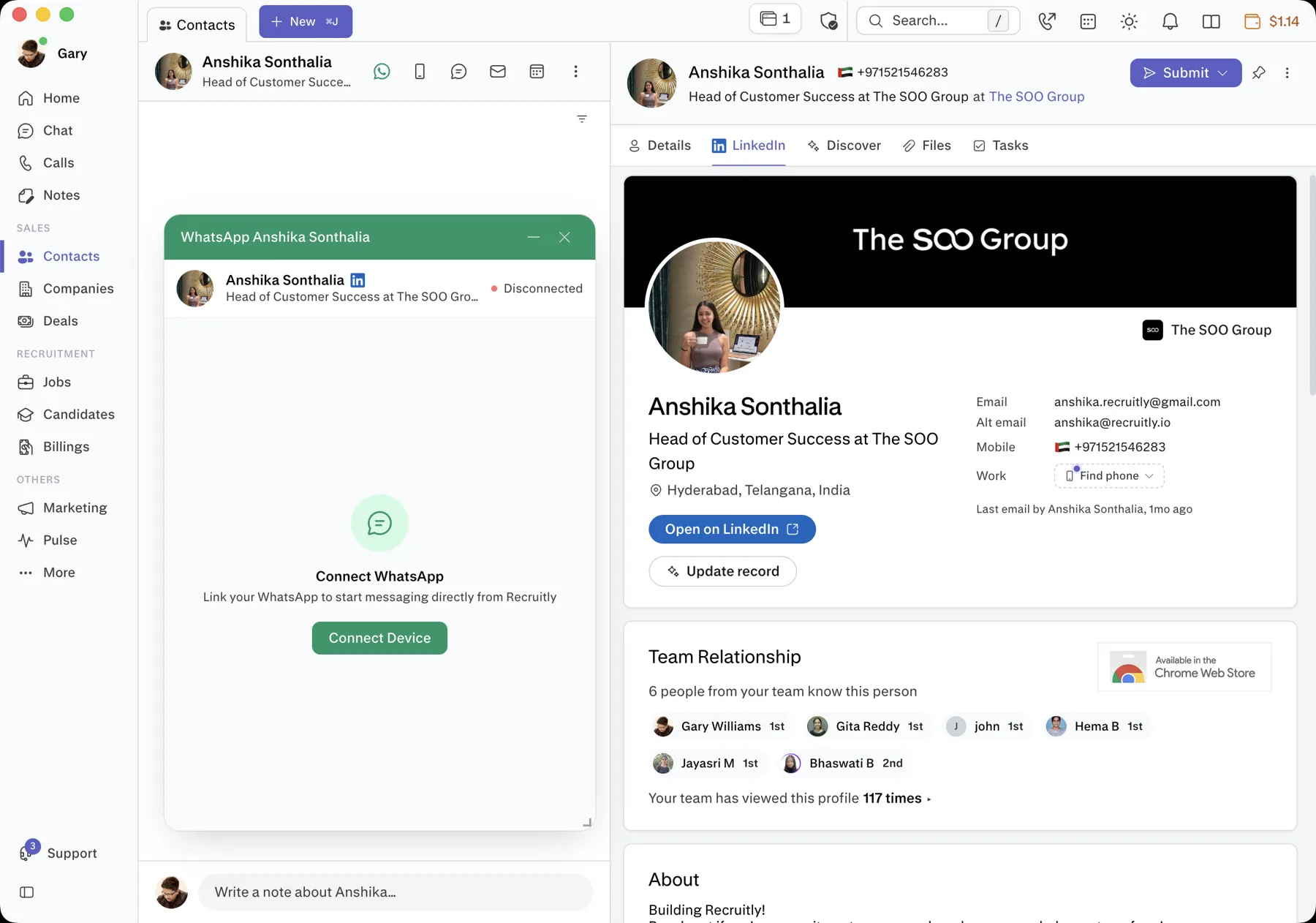Pin the contact with the pin icon
1316x923 pixels.
click(1258, 72)
